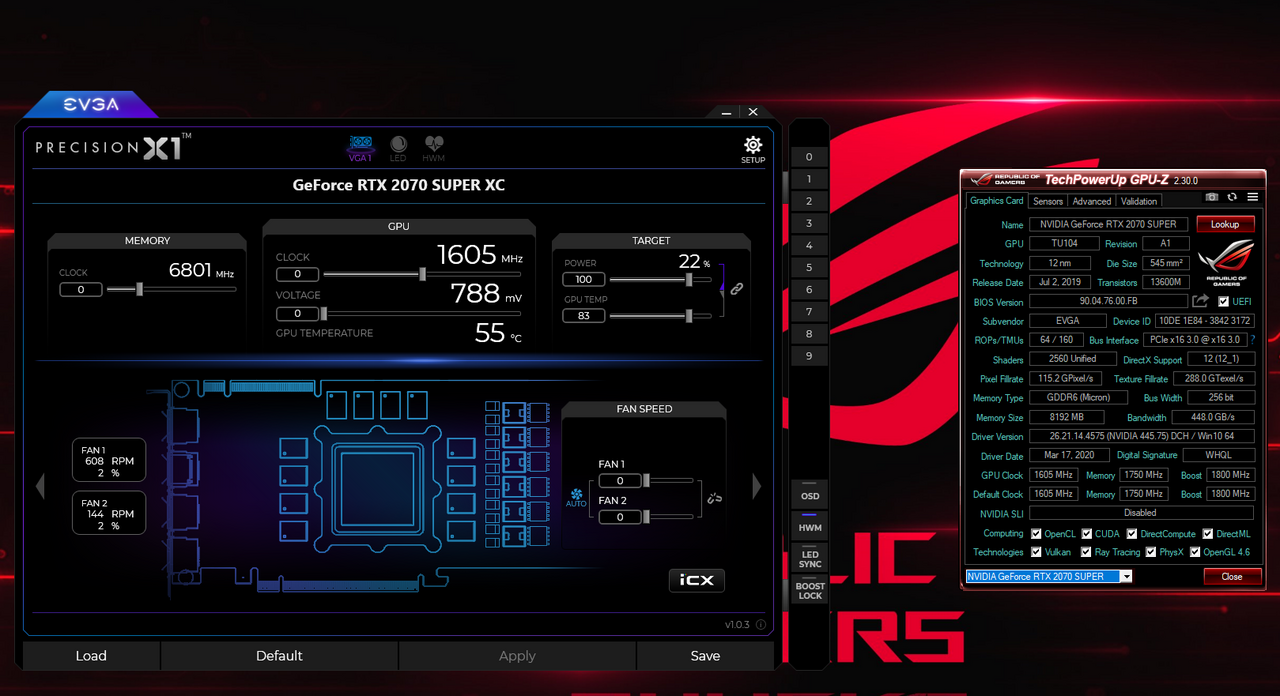Toggle the fan speed link icon
Viewport: 1280px width, 696px height.
[714, 497]
